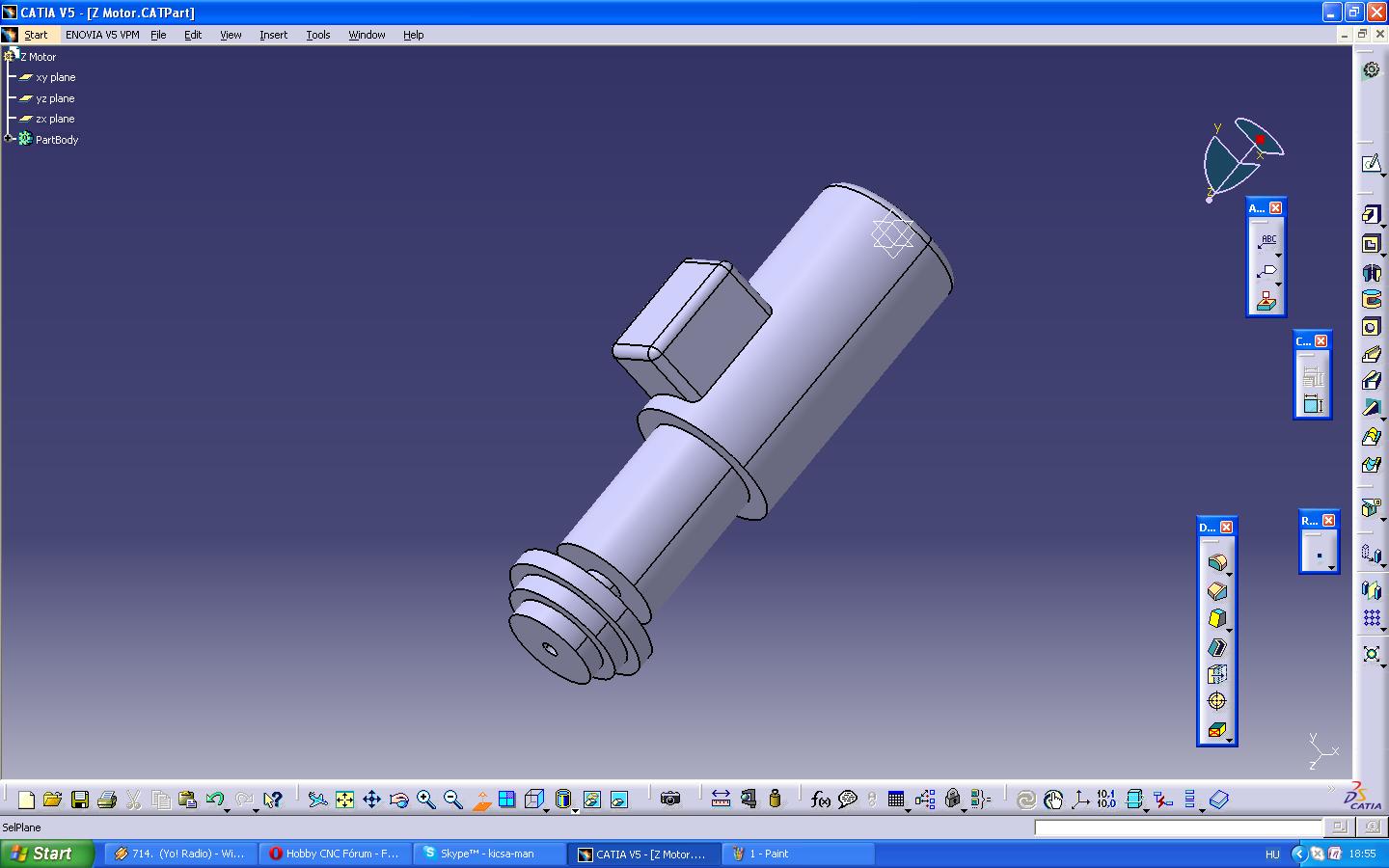The height and width of the screenshot is (868, 1389).
Task: Expand the PartBody tree node
Action: (x=9, y=139)
